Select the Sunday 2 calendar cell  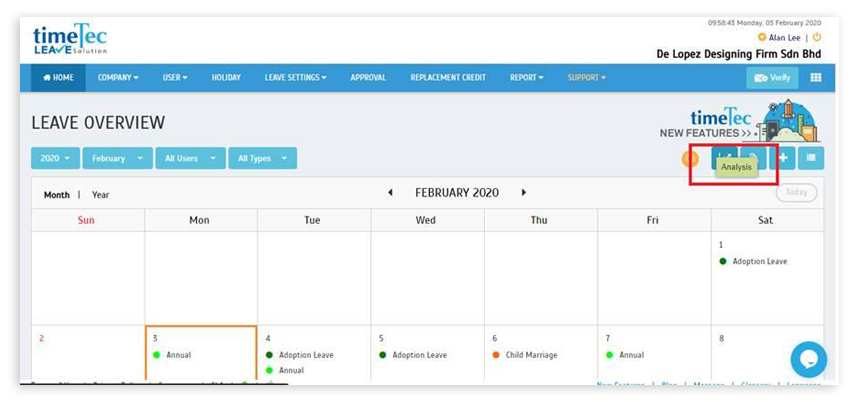88,353
